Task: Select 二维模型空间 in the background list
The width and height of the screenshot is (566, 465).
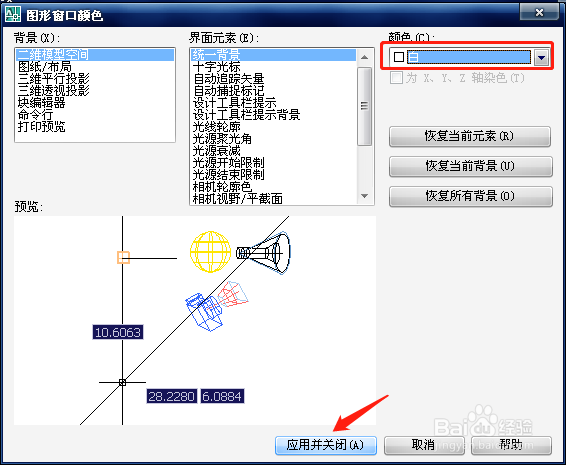Action: [95, 55]
